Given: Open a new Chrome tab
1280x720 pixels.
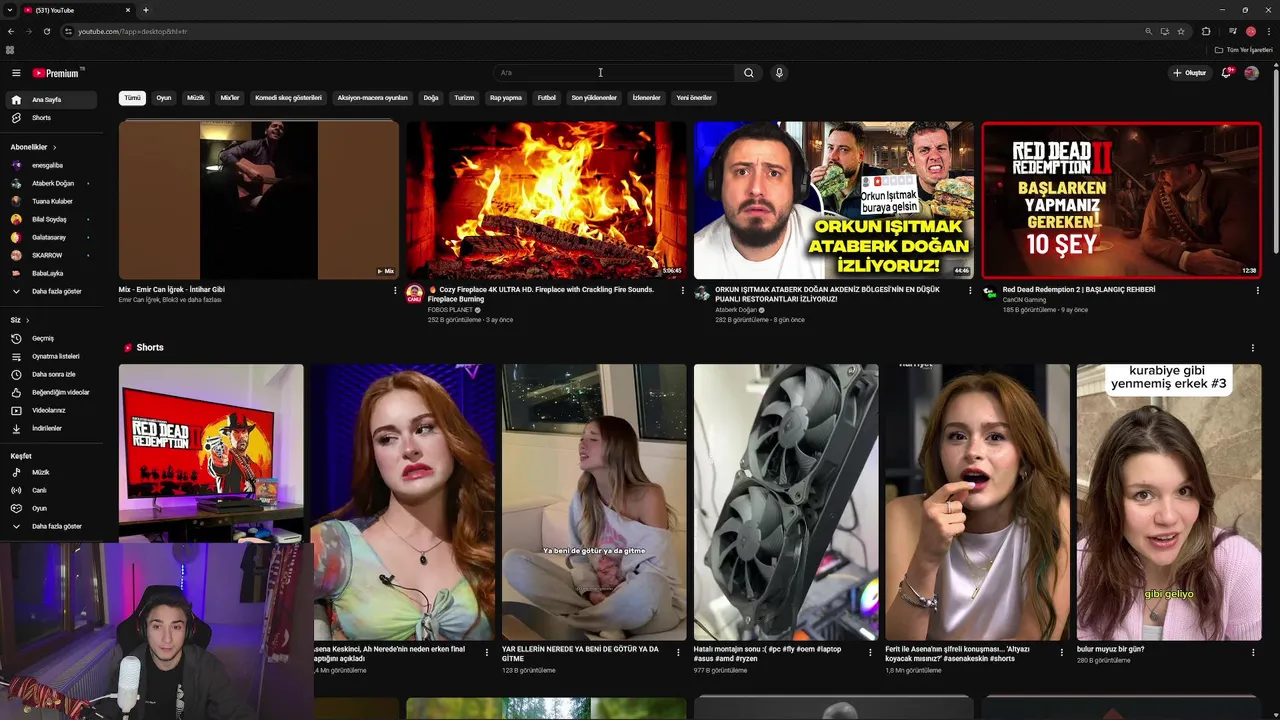Looking at the screenshot, I should 146,10.
